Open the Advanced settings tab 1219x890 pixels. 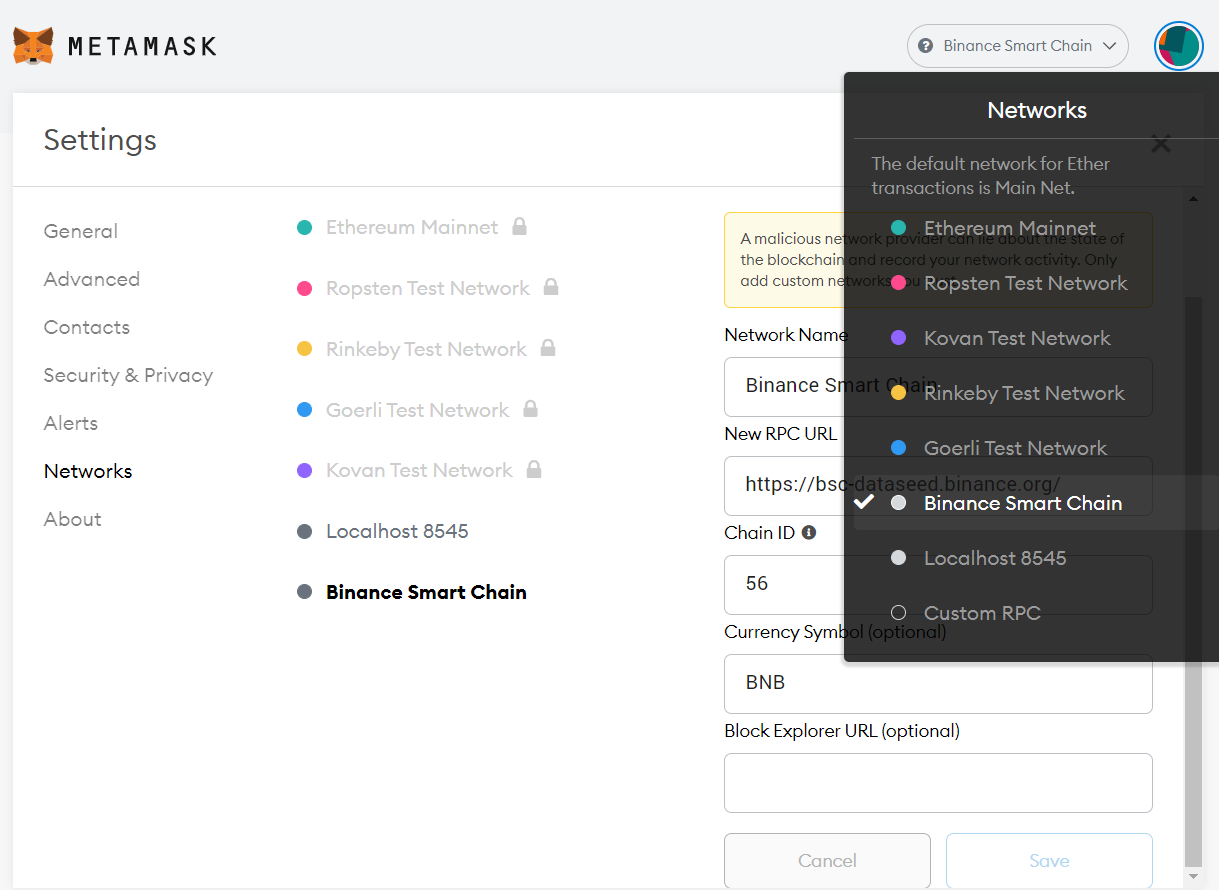tap(92, 279)
